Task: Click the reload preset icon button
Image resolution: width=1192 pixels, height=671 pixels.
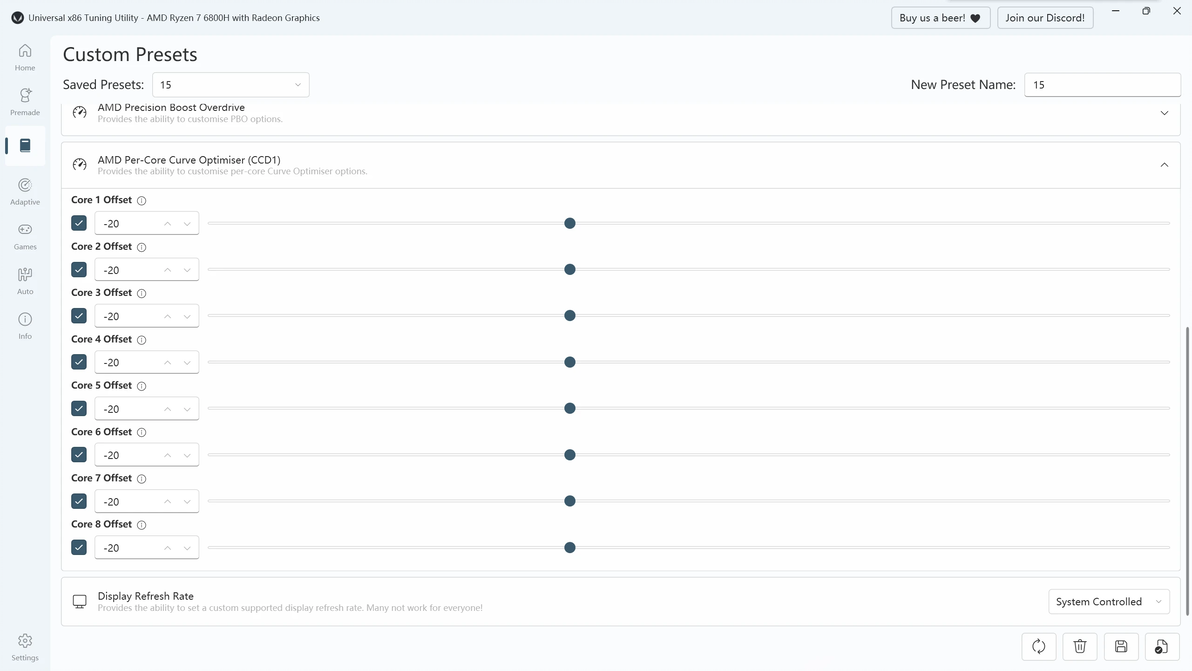Action: [1038, 647]
